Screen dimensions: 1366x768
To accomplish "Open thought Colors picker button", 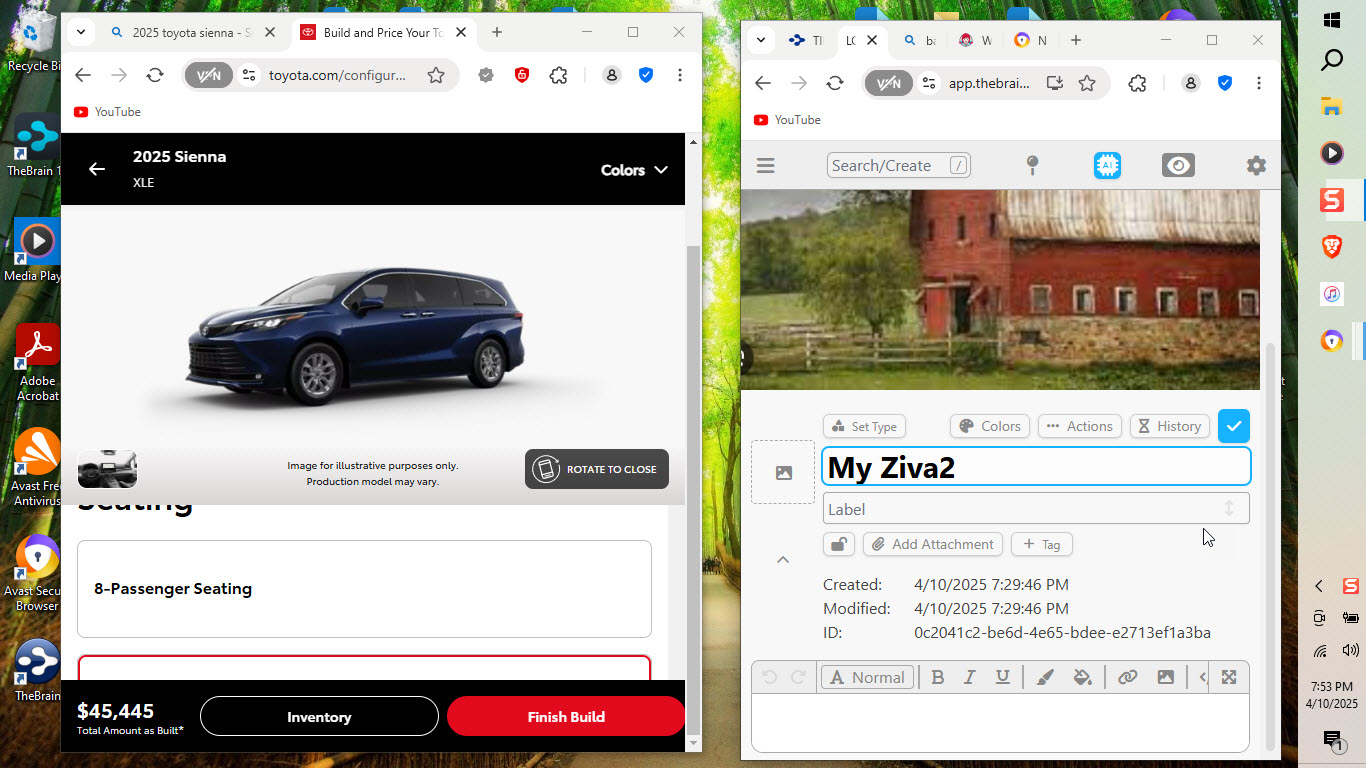I will 990,426.
